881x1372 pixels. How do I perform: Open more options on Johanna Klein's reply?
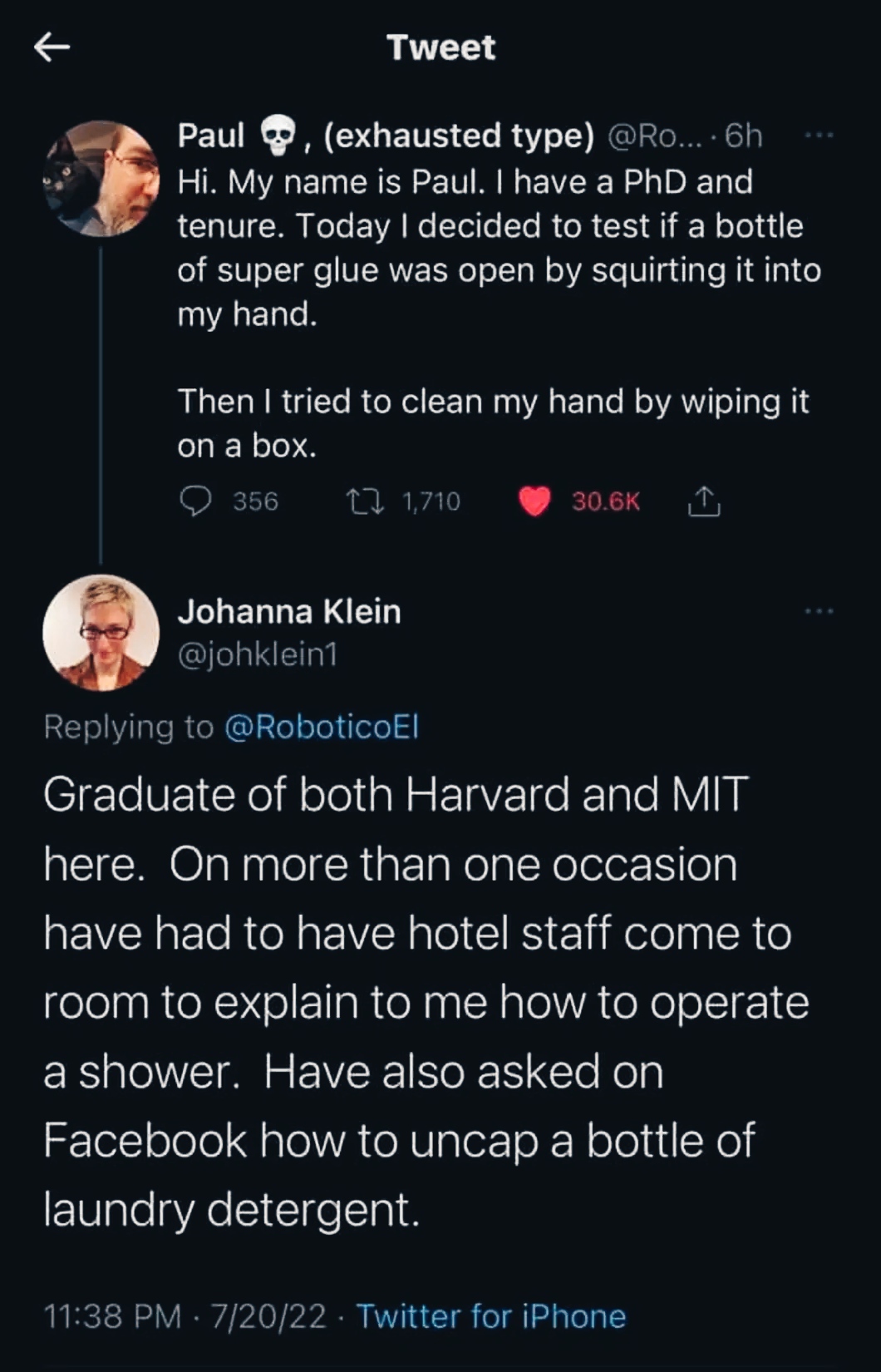point(819,612)
